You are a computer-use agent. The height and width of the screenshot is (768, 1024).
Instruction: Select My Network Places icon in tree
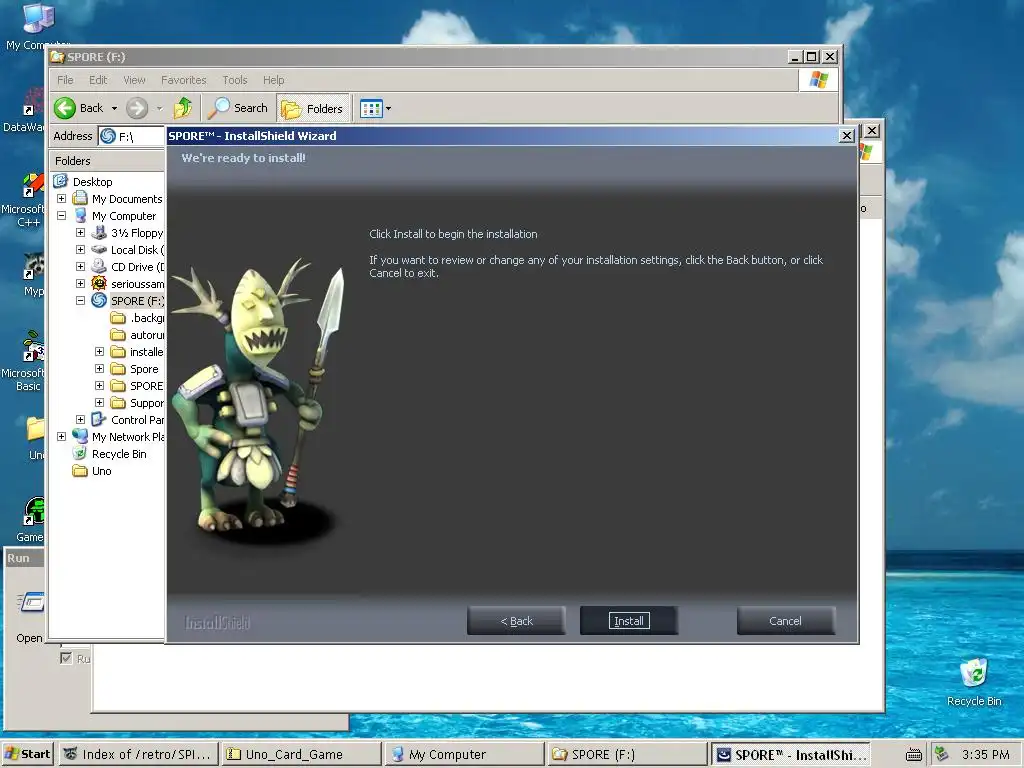tap(80, 436)
